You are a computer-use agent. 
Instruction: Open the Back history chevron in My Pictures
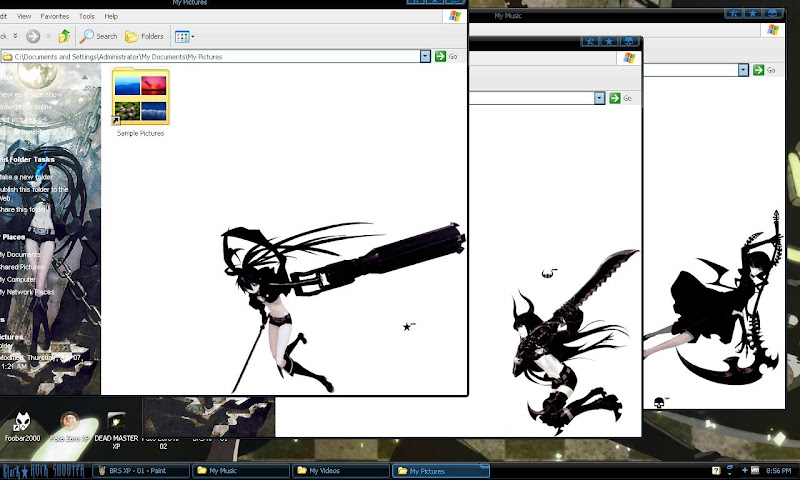[x=15, y=36]
